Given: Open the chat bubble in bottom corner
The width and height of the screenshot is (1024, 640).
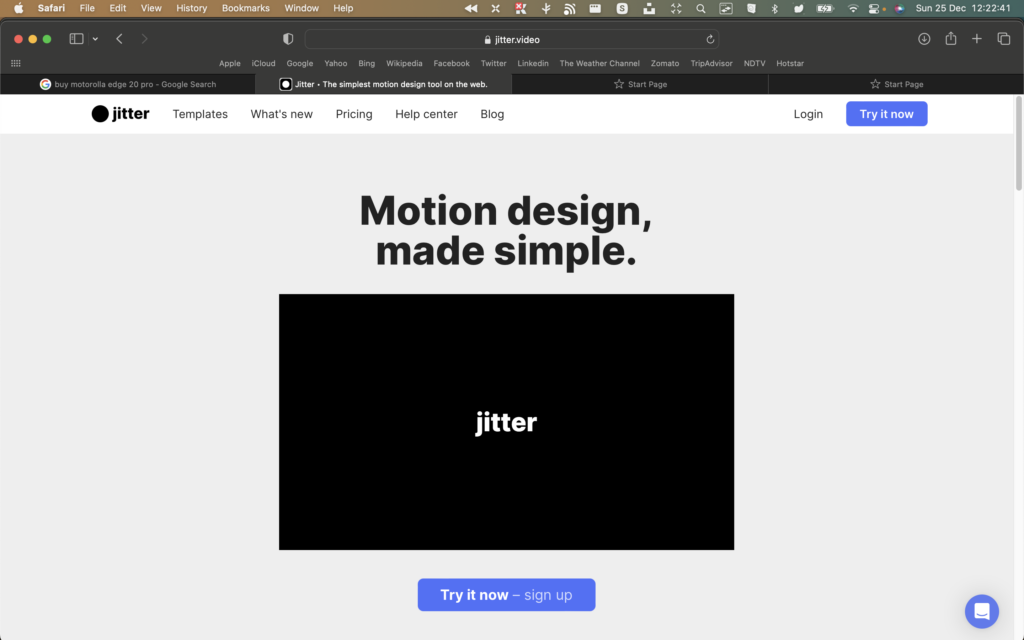Looking at the screenshot, I should (981, 611).
